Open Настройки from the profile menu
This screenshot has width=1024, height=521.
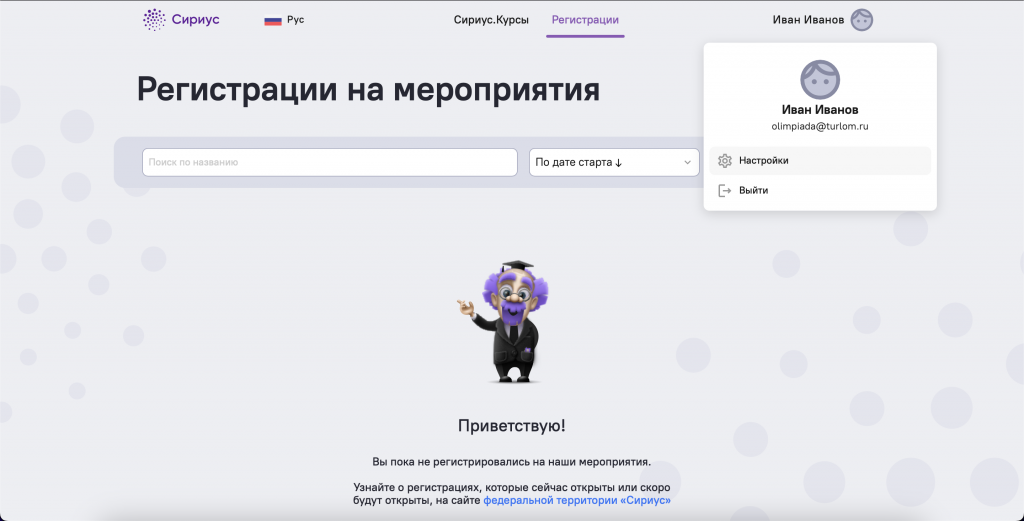coord(820,161)
